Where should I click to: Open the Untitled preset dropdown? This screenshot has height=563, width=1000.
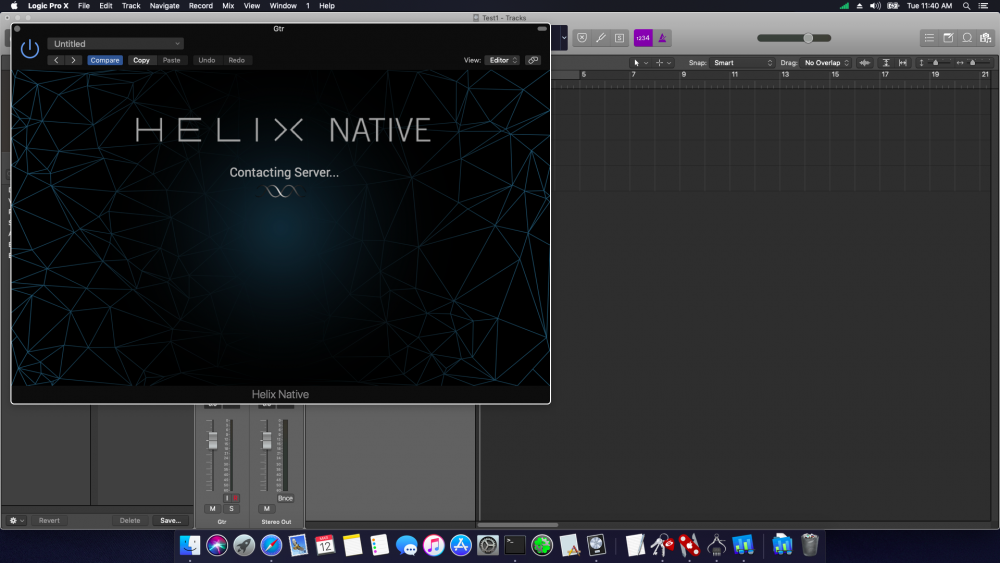(x=115, y=43)
